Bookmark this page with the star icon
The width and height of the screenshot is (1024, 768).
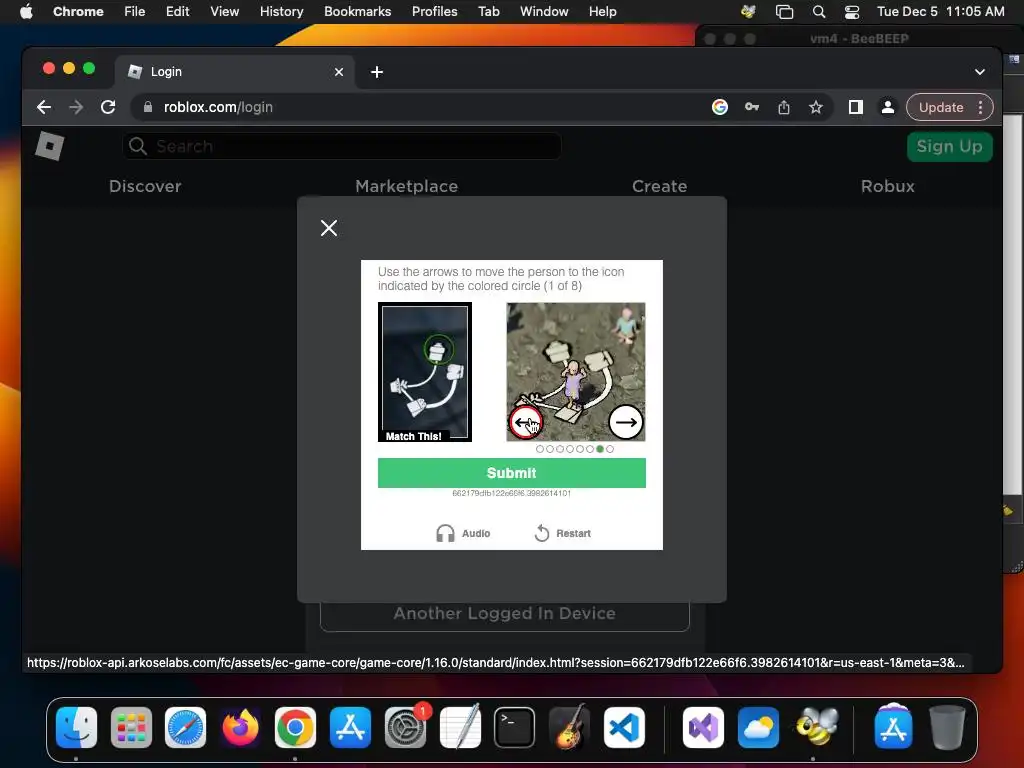point(816,107)
